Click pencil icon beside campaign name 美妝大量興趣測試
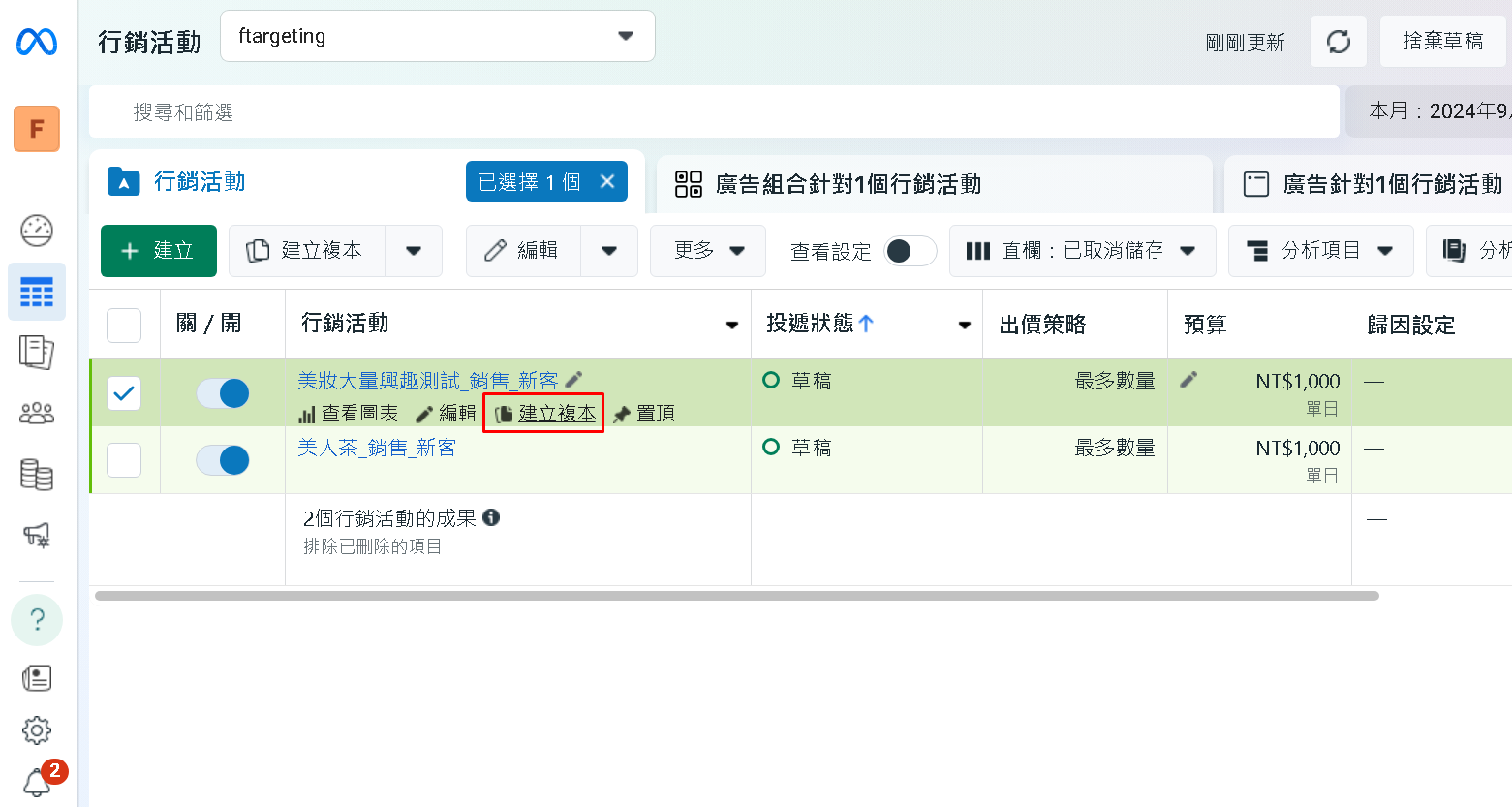This screenshot has width=1512, height=807. 573,380
